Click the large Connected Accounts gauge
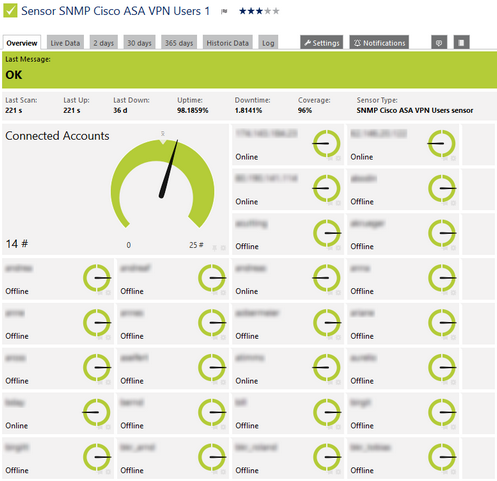Image resolution: width=497 pixels, height=481 pixels. click(x=162, y=184)
